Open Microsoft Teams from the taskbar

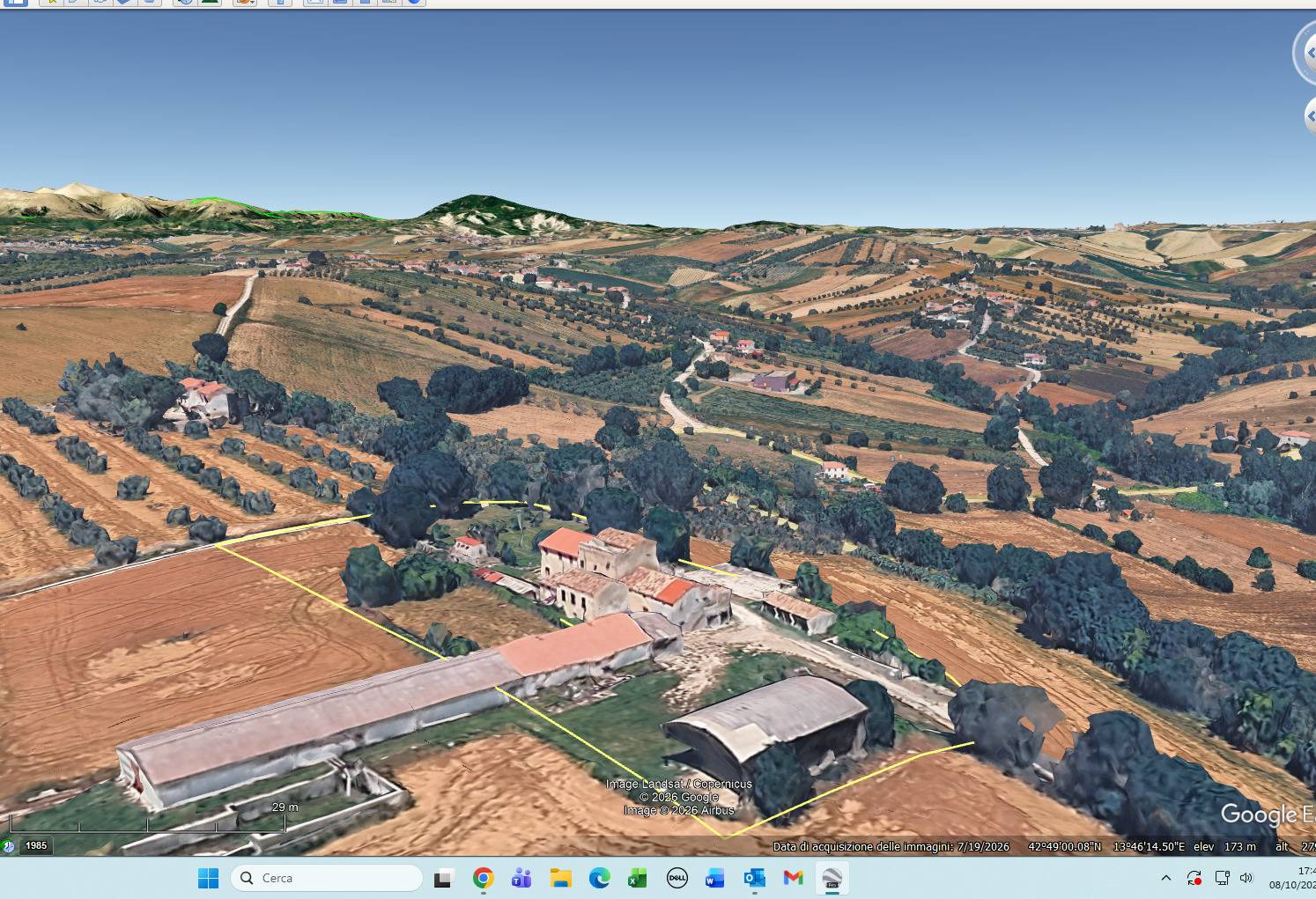(x=521, y=878)
